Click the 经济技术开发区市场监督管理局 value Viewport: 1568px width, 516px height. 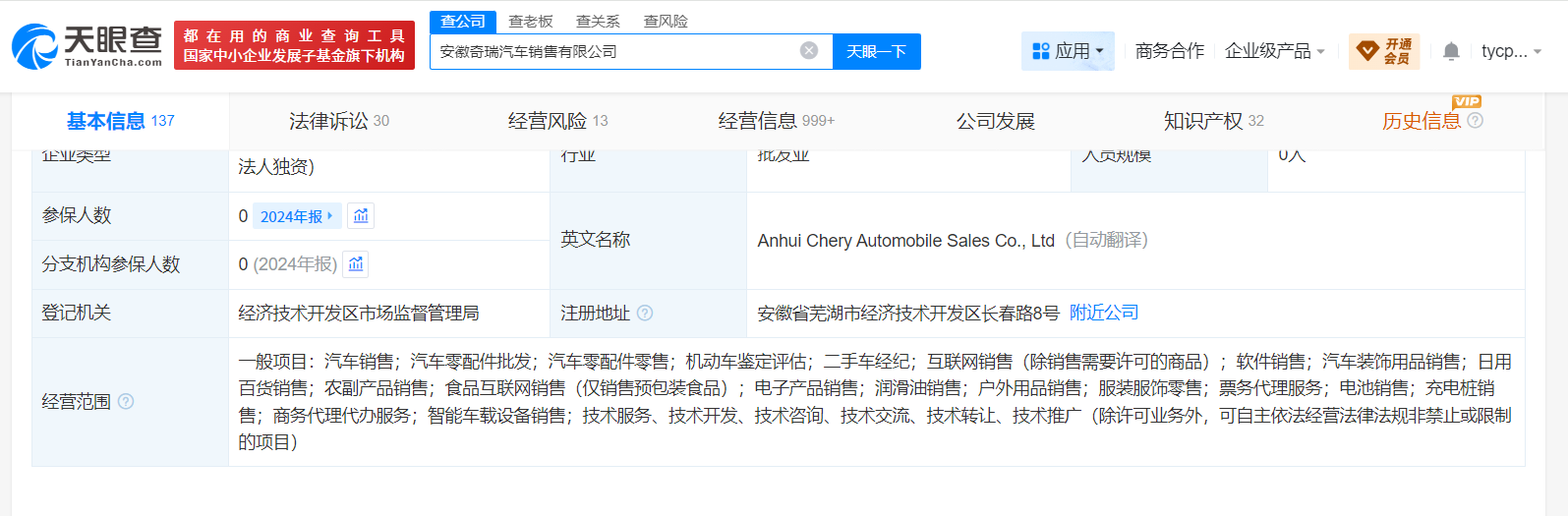point(359,314)
